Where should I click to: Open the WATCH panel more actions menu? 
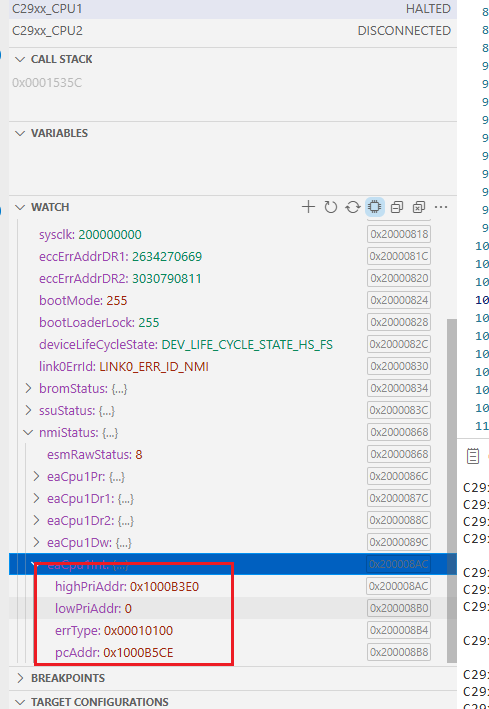coord(441,207)
